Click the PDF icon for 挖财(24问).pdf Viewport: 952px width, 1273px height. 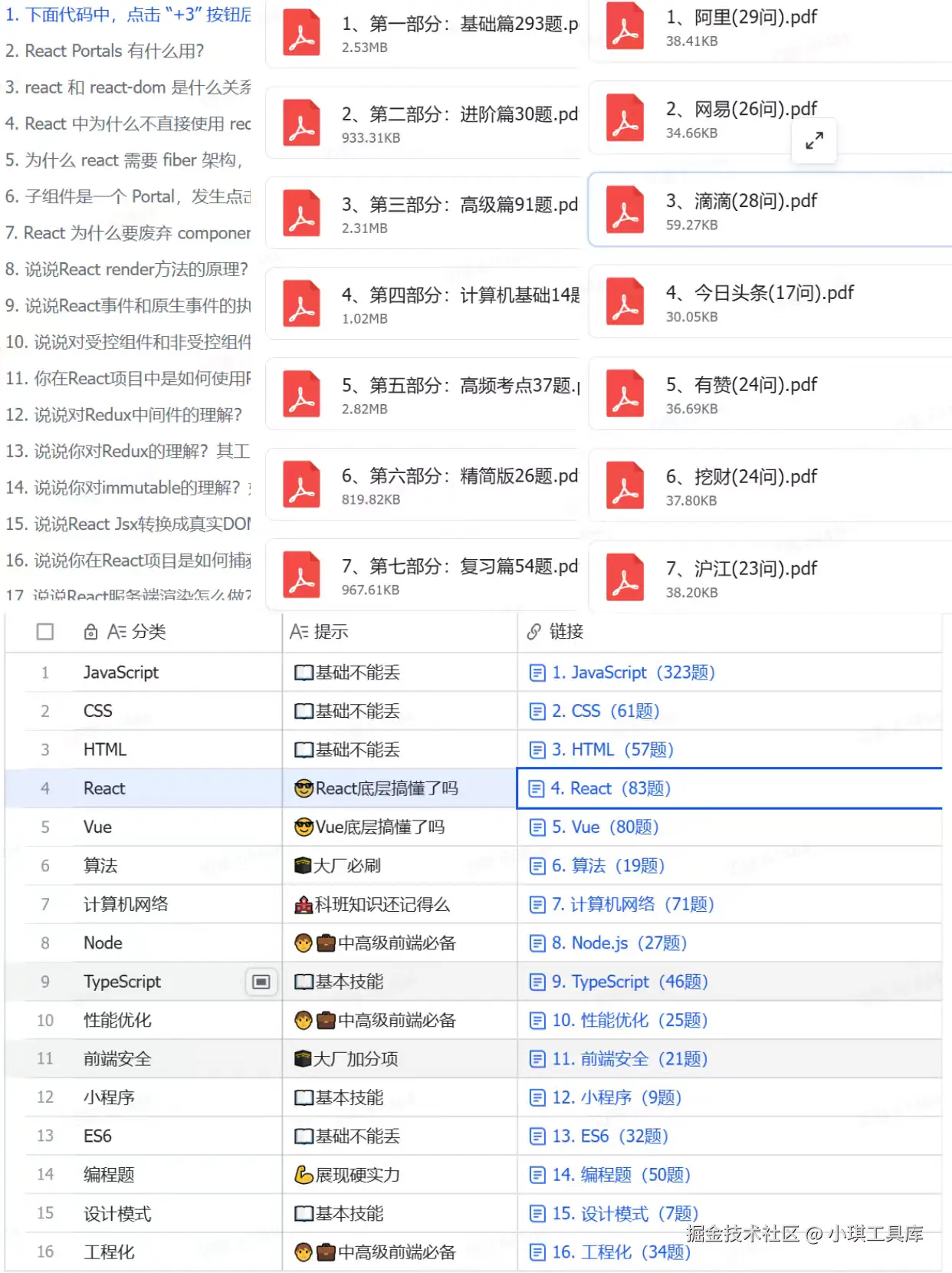[625, 486]
